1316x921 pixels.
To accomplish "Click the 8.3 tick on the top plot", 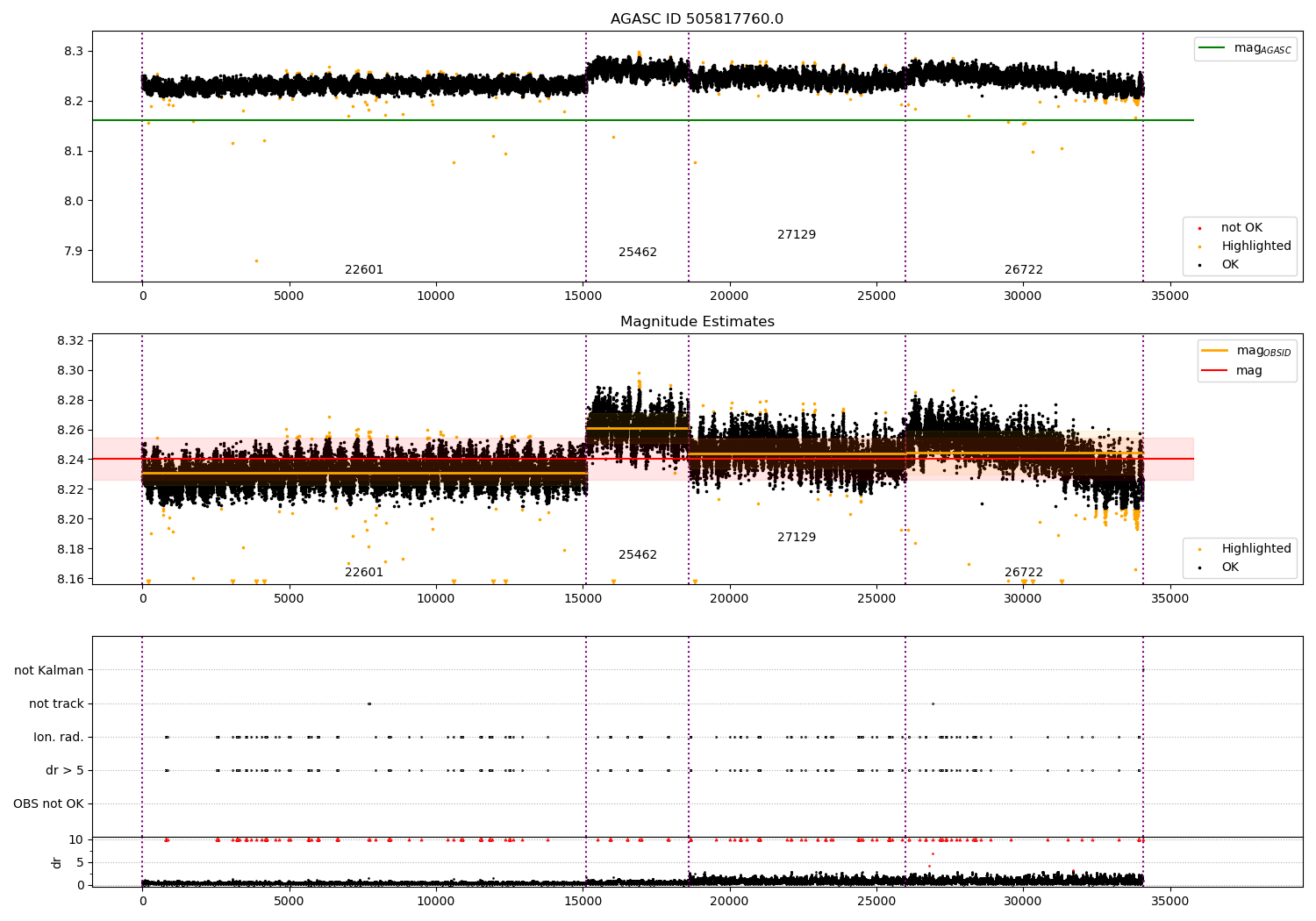I will [x=74, y=52].
